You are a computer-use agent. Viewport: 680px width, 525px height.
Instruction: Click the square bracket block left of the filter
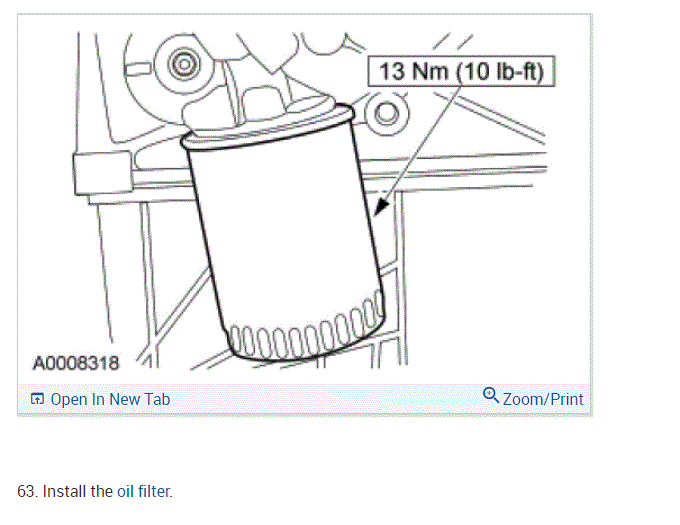[x=103, y=173]
